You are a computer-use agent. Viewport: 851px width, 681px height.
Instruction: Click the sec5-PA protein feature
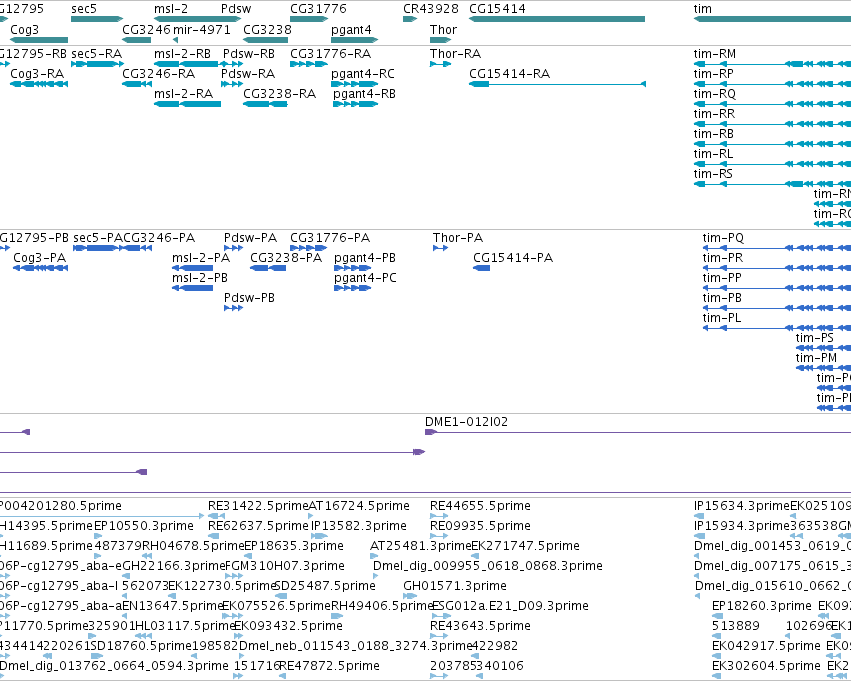click(99, 248)
